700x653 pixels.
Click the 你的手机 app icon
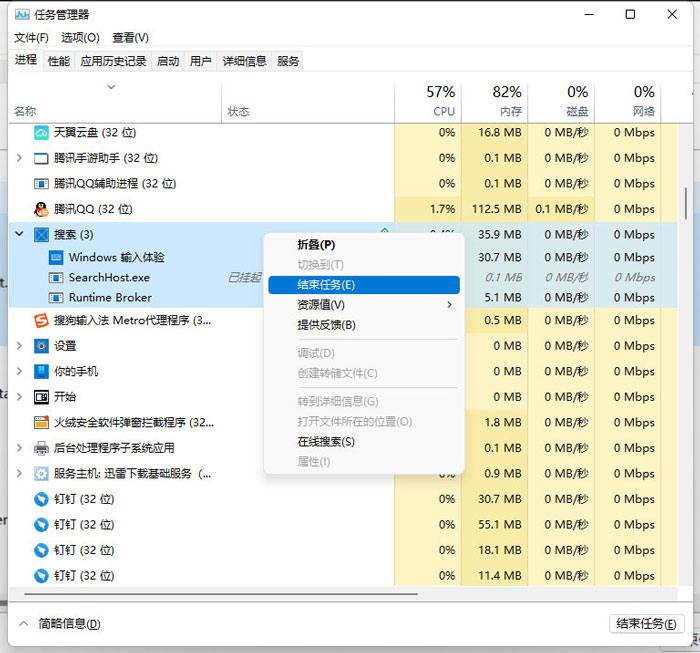[x=41, y=371]
